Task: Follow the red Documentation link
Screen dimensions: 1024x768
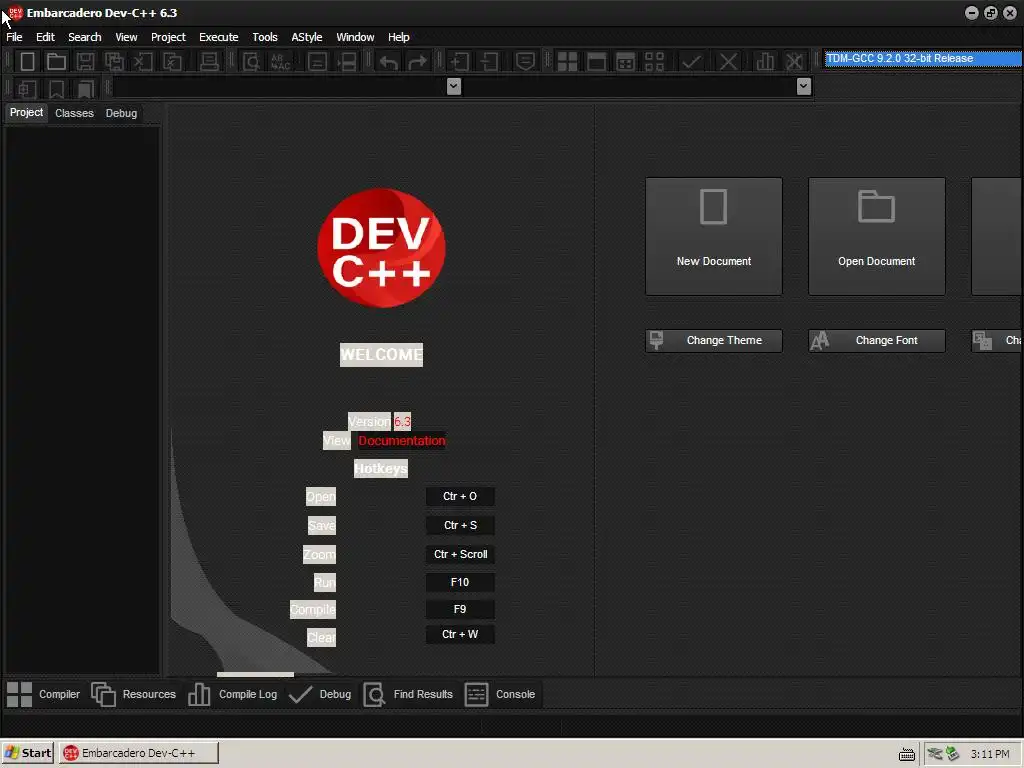Action: 402,441
